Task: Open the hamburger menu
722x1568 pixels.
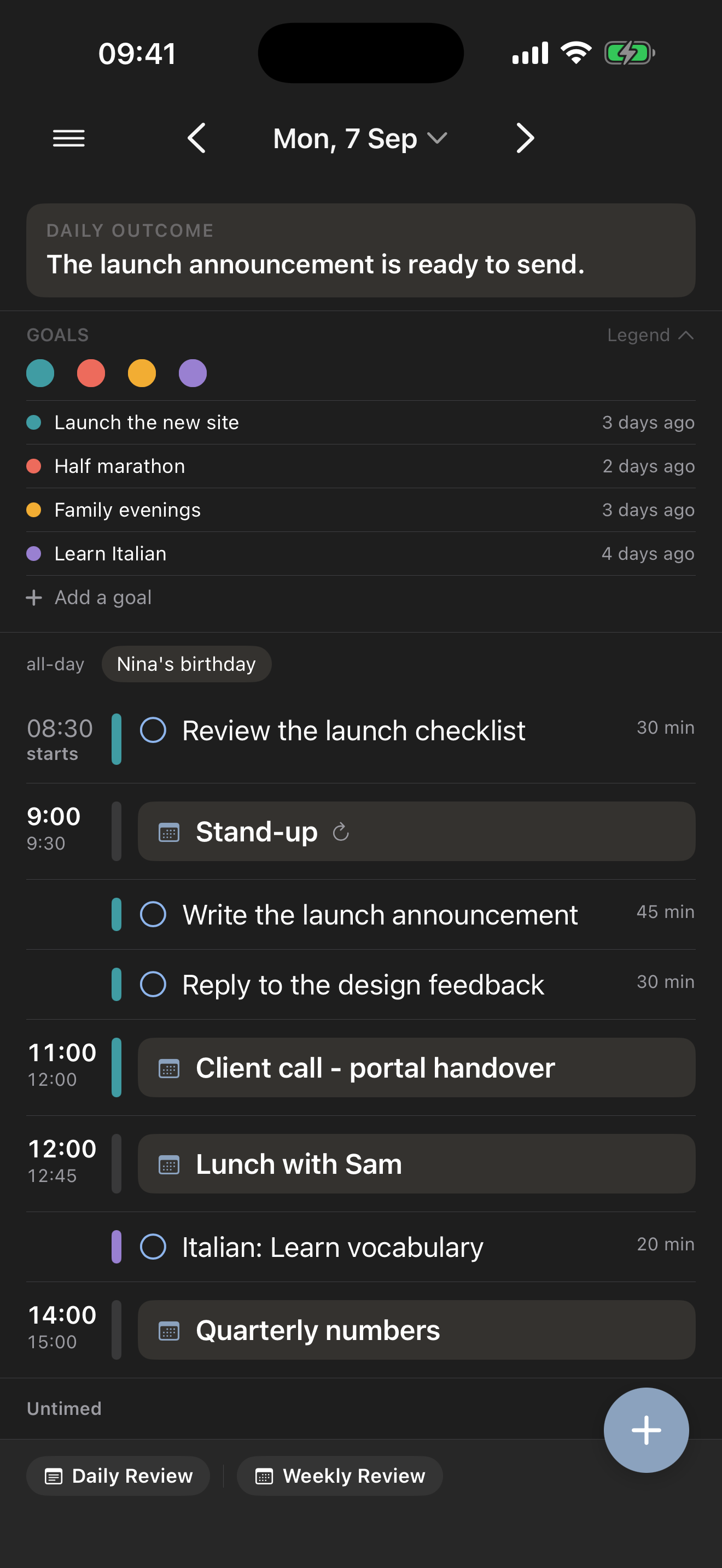Action: tap(69, 139)
